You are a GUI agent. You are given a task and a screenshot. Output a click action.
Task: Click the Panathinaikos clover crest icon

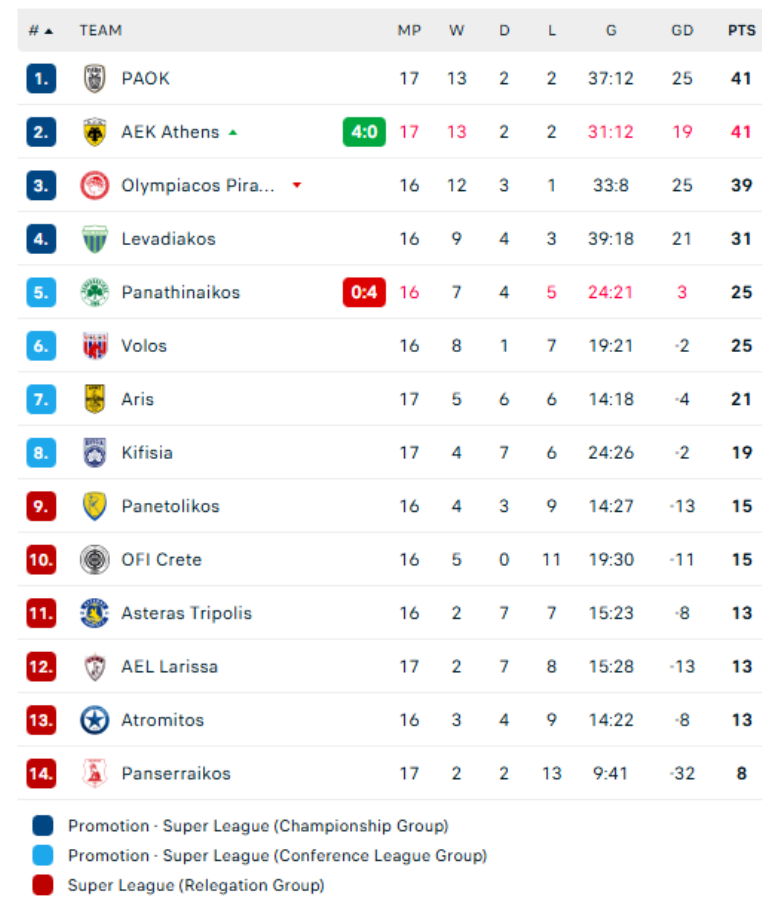tap(94, 292)
